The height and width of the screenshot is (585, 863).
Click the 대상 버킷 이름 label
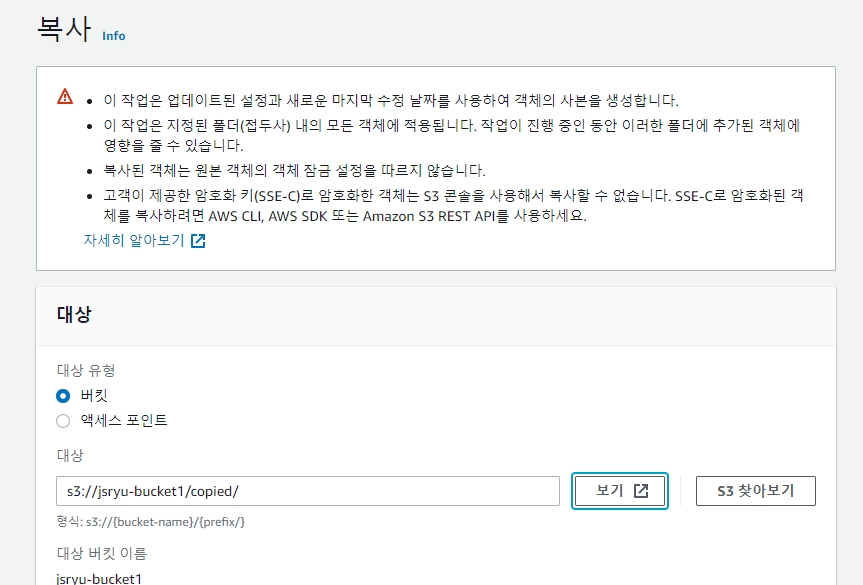pyautogui.click(x=102, y=553)
